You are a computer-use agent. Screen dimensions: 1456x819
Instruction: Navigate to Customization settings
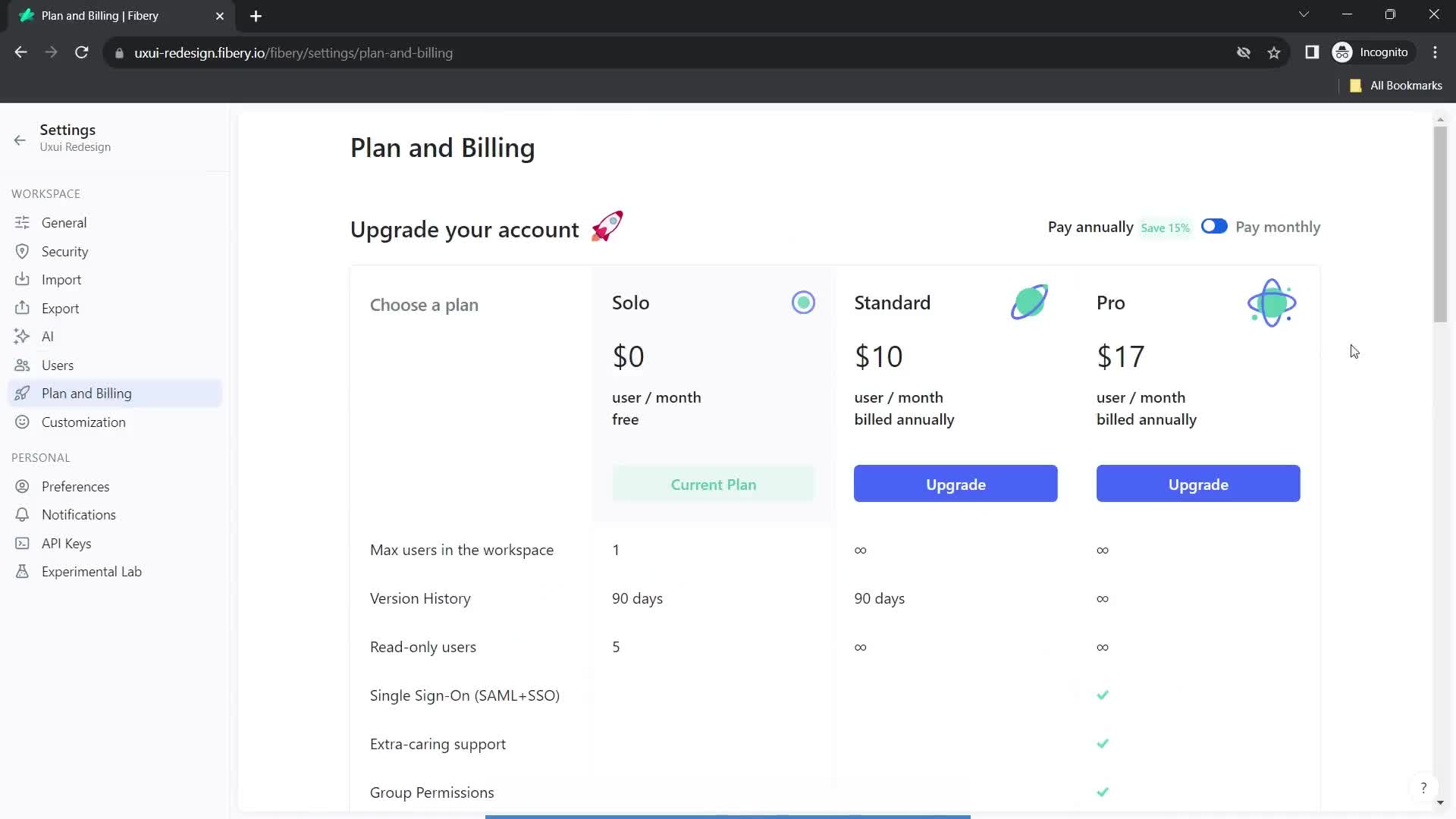pos(83,421)
